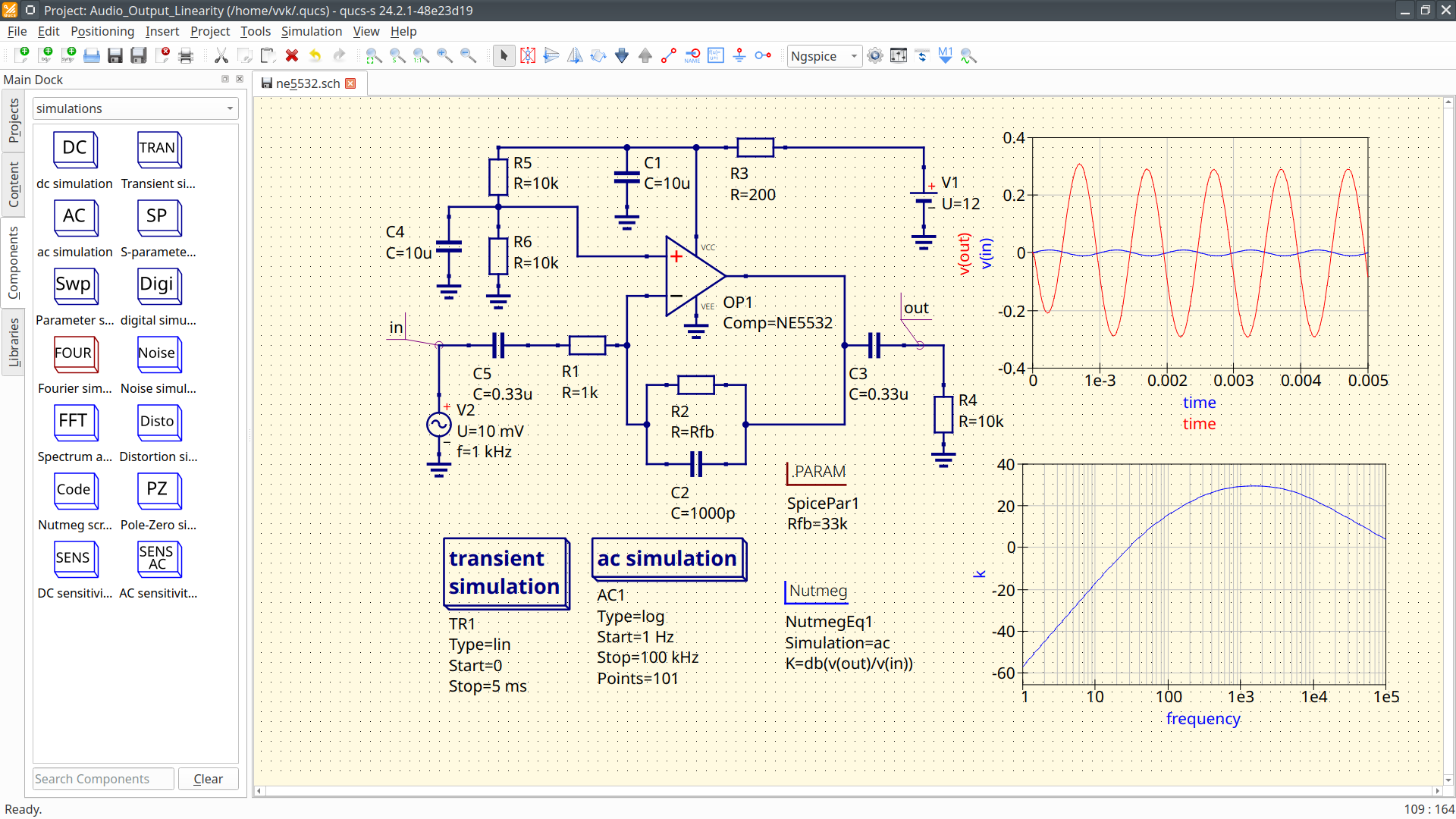1456x819 pixels.
Task: Click the Pole-Zero simulation icon
Action: pos(156,490)
